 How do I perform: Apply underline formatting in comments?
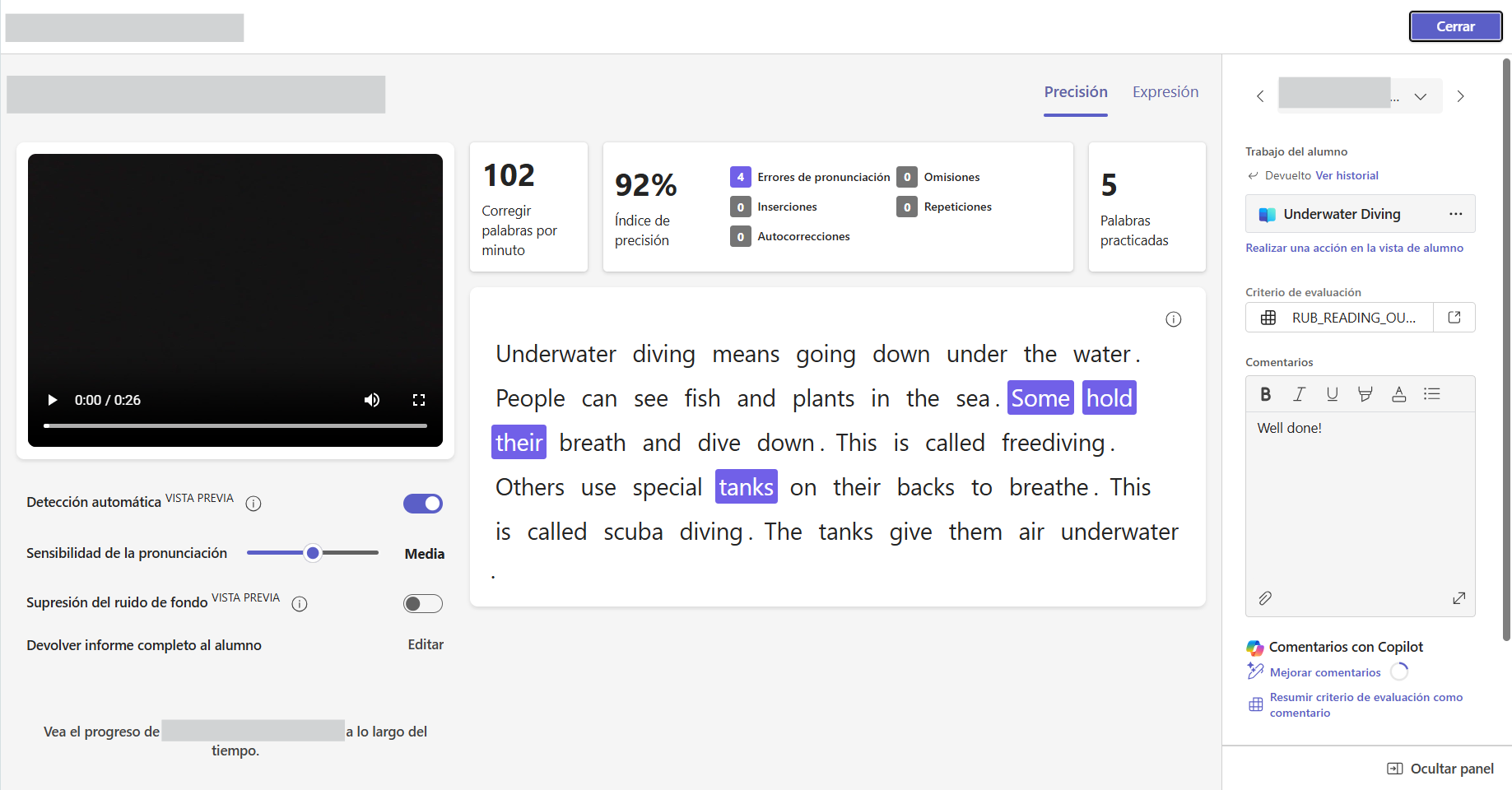(1332, 394)
